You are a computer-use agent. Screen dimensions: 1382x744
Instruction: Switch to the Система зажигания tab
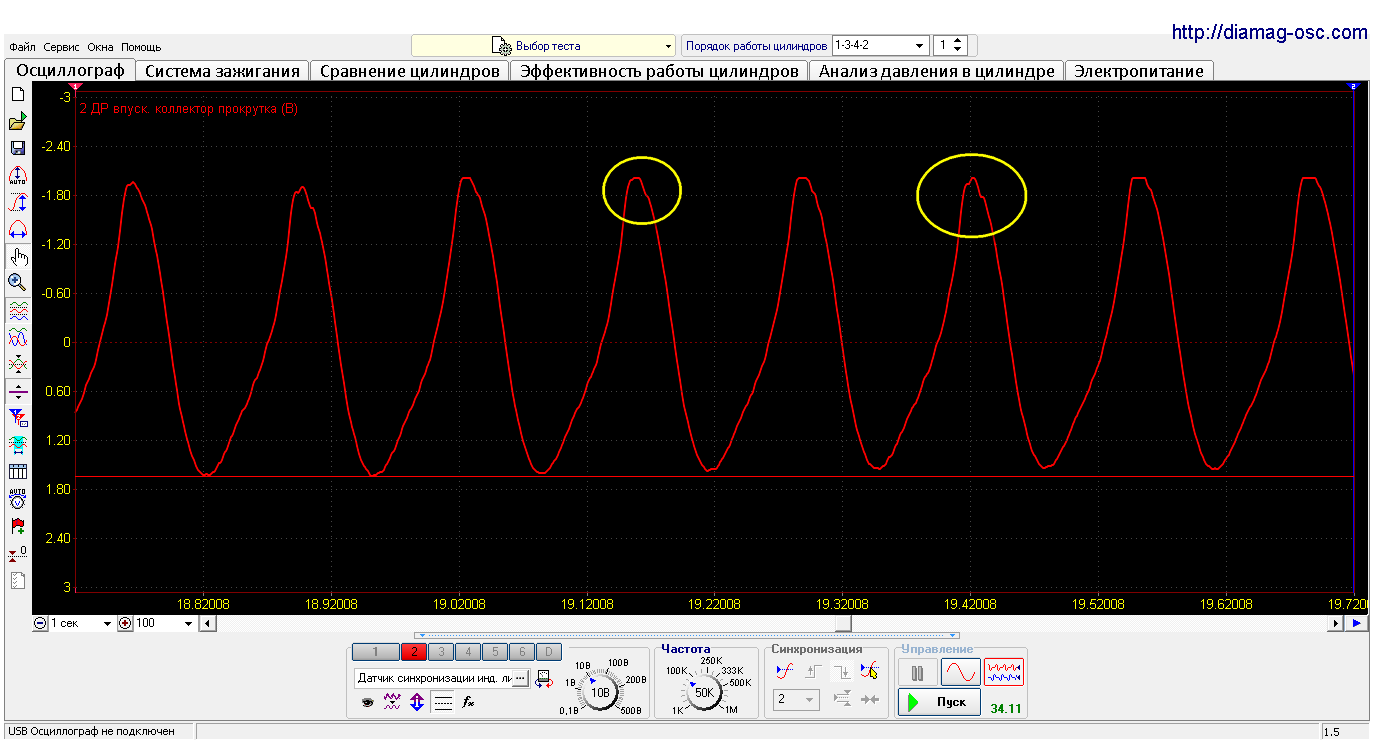point(222,71)
